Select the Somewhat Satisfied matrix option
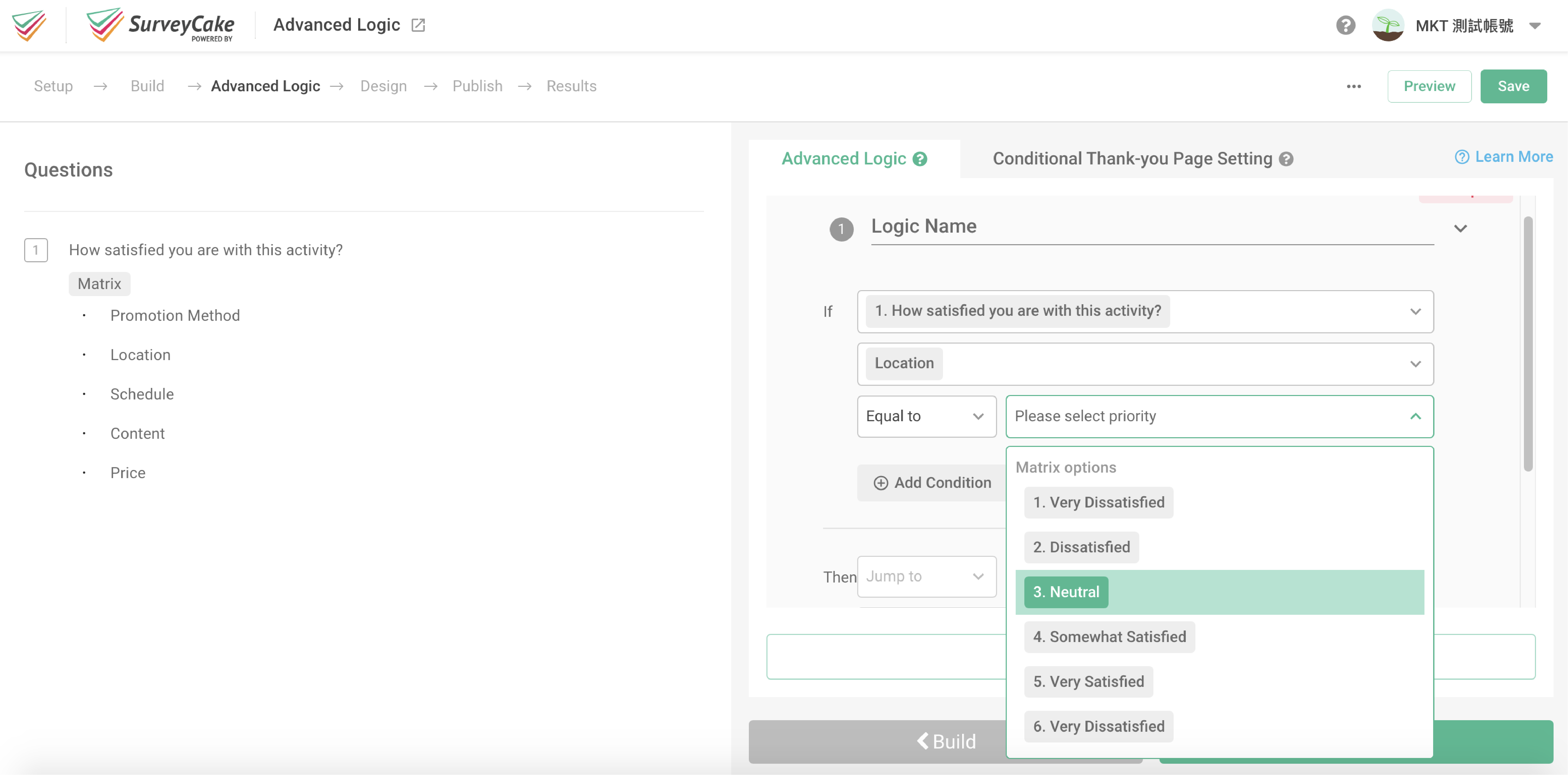This screenshot has width=1568, height=775. pyautogui.click(x=1109, y=636)
